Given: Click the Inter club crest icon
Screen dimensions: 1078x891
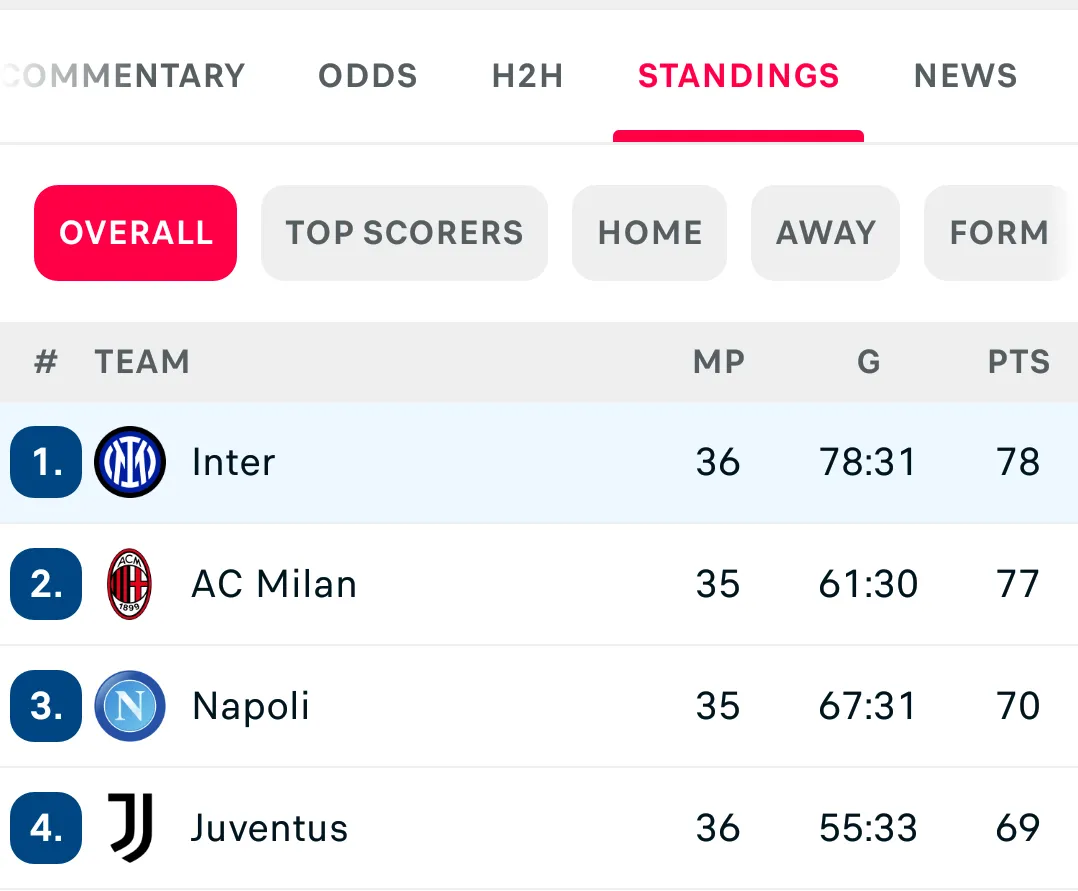Looking at the screenshot, I should 130,462.
